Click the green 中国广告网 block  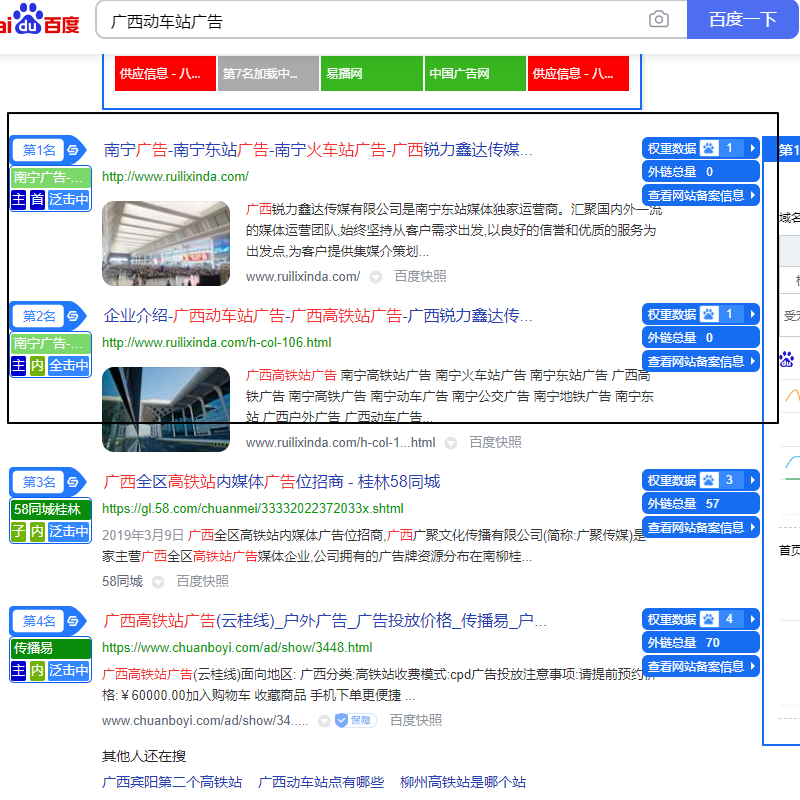(475, 73)
